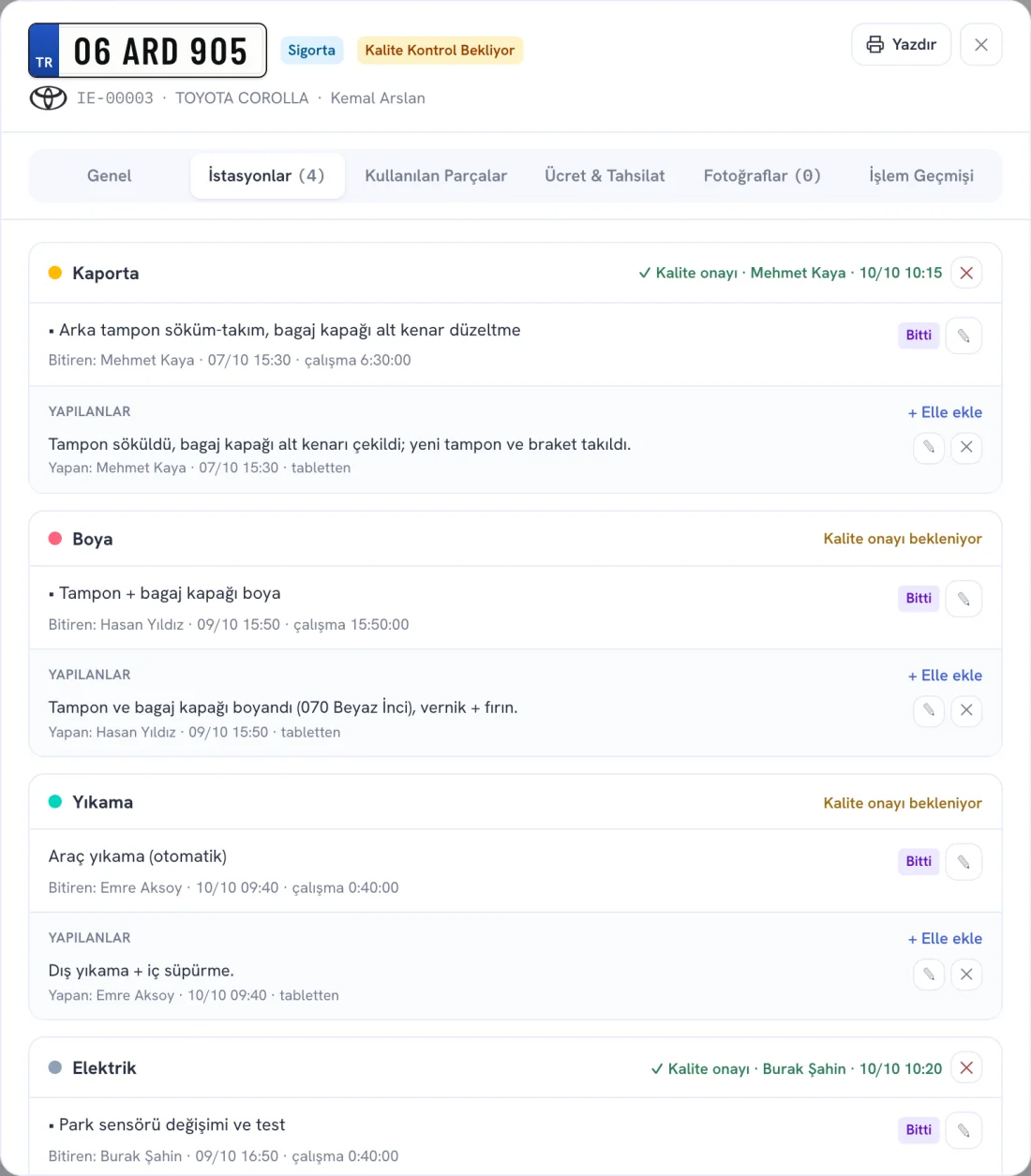Close the work order dialog

click(981, 44)
